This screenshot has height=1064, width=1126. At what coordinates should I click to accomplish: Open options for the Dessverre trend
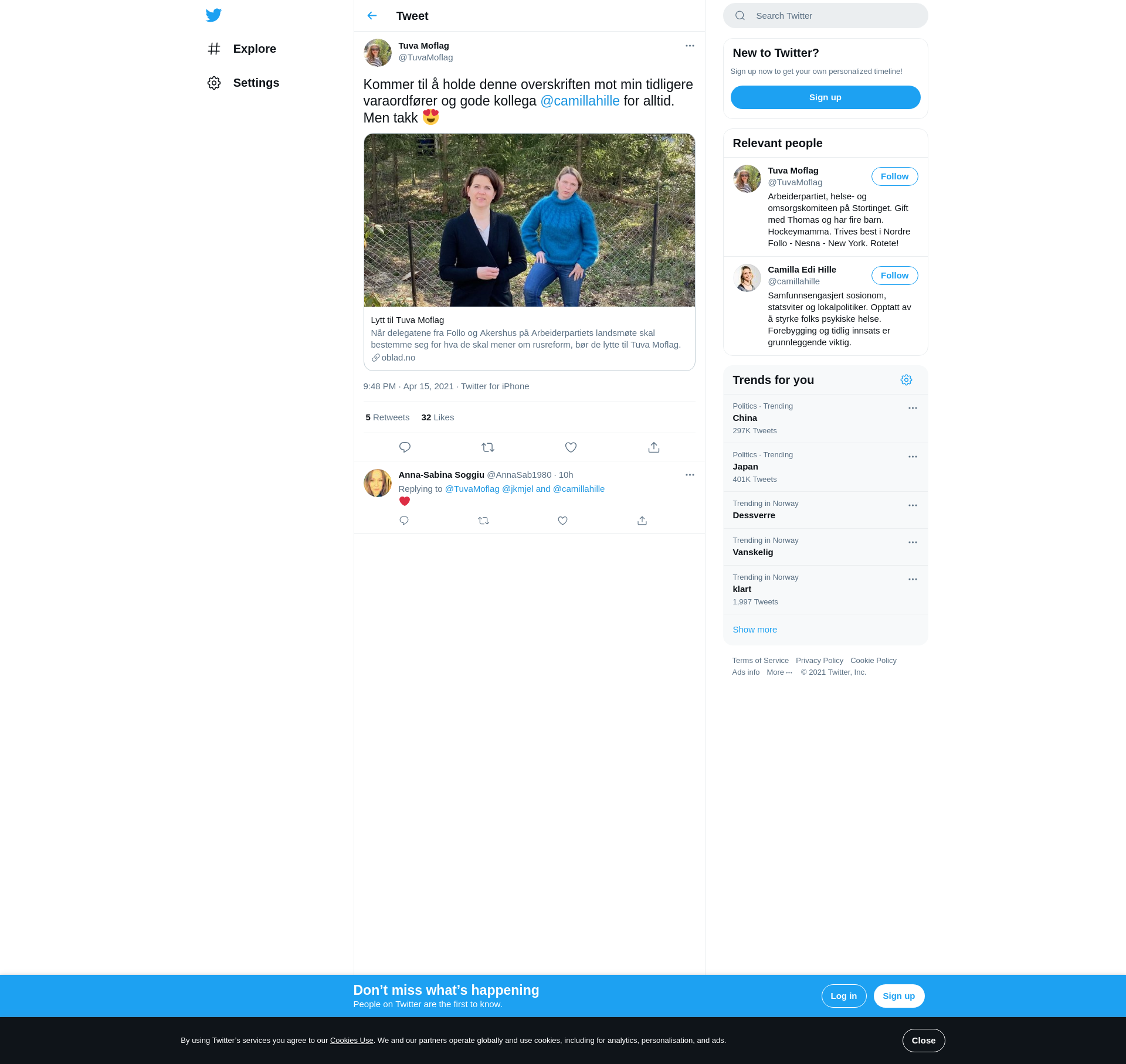[x=913, y=505]
